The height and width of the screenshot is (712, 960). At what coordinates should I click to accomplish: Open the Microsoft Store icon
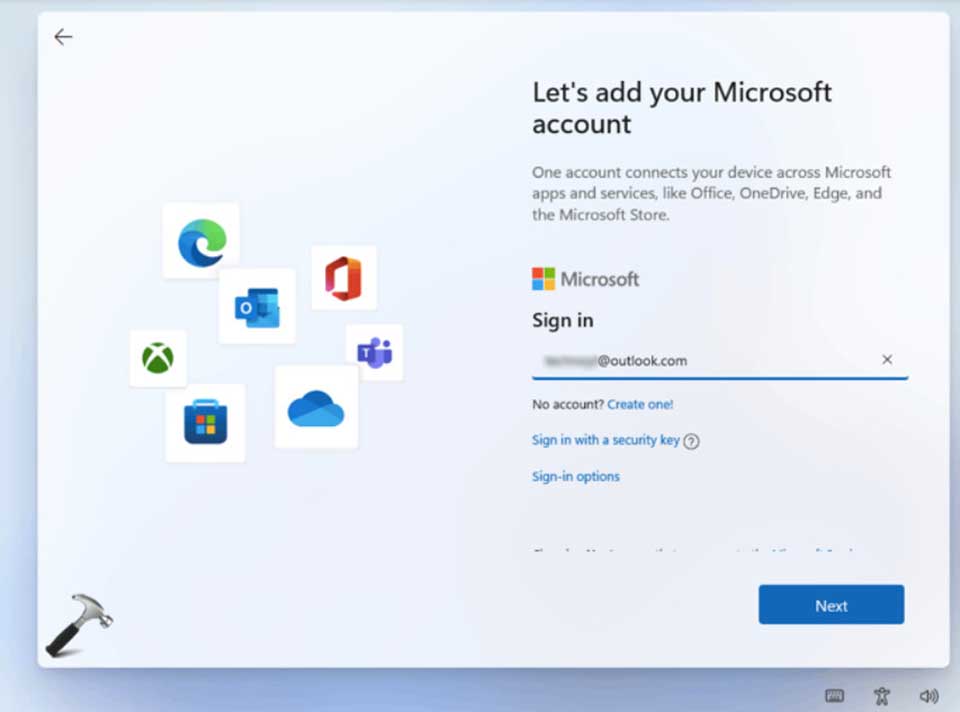pos(205,420)
